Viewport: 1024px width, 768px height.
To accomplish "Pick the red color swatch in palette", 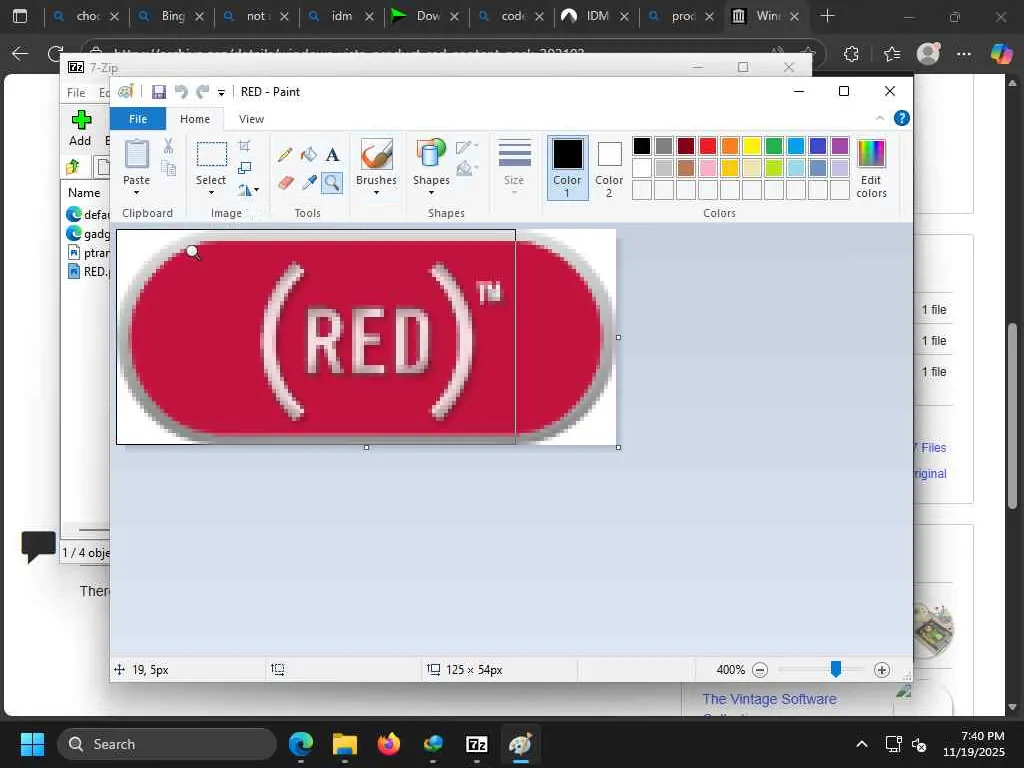I will (x=708, y=147).
